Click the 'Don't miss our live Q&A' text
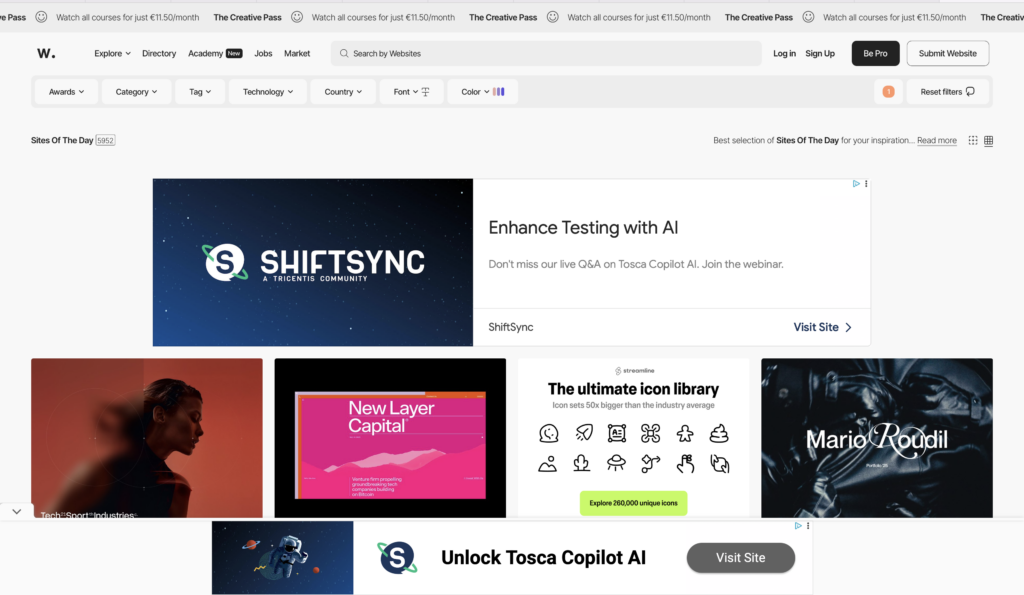Viewport: 1024px width, 595px height. click(x=636, y=265)
